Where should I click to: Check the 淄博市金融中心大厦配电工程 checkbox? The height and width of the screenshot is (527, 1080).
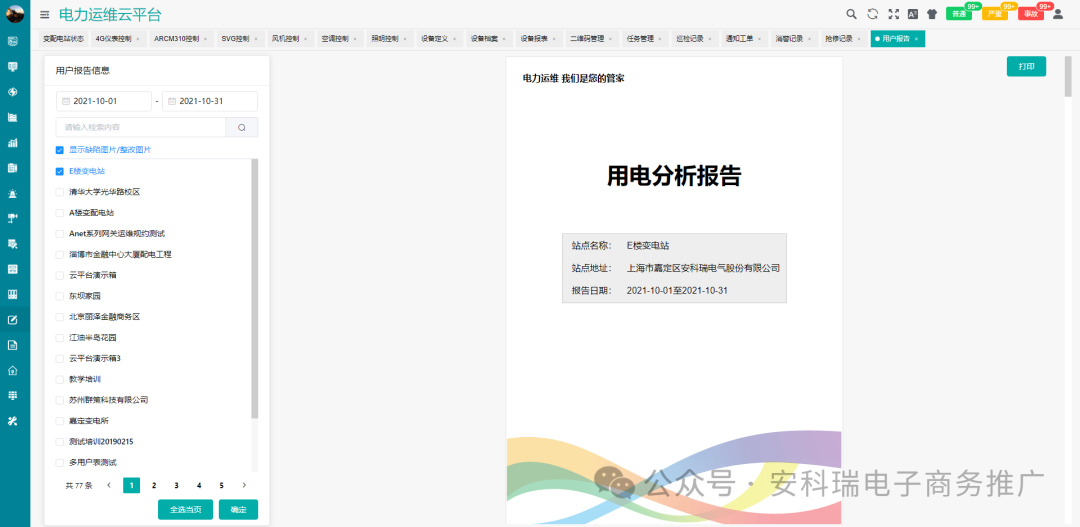coord(60,254)
